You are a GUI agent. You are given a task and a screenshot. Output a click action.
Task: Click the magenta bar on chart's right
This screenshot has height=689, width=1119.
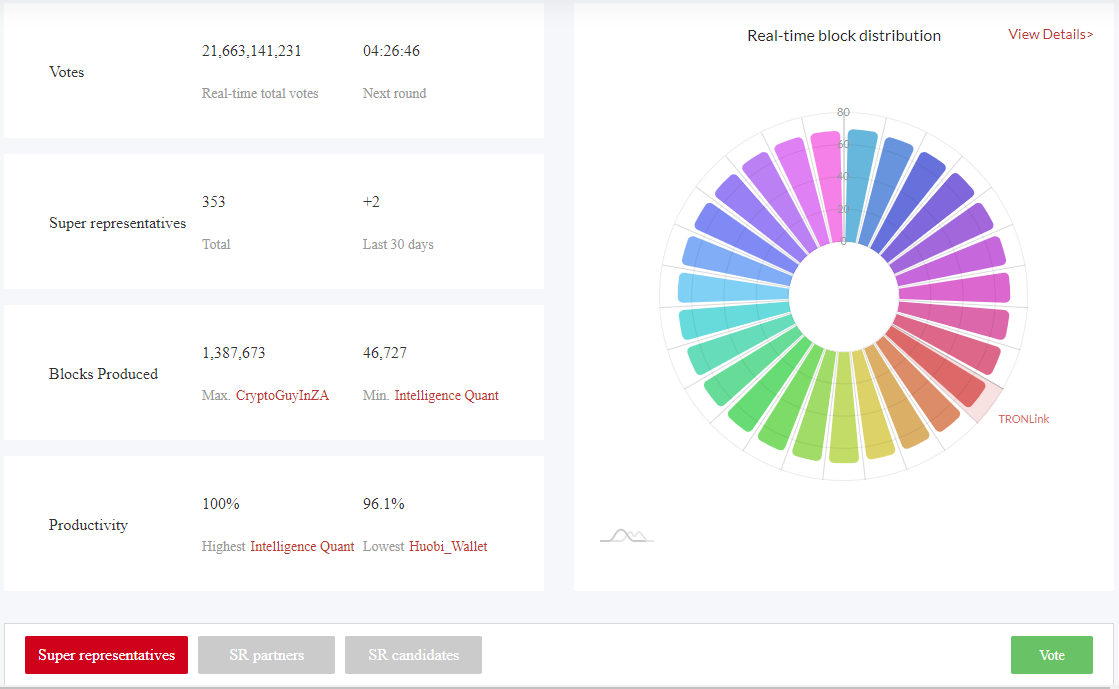(953, 288)
